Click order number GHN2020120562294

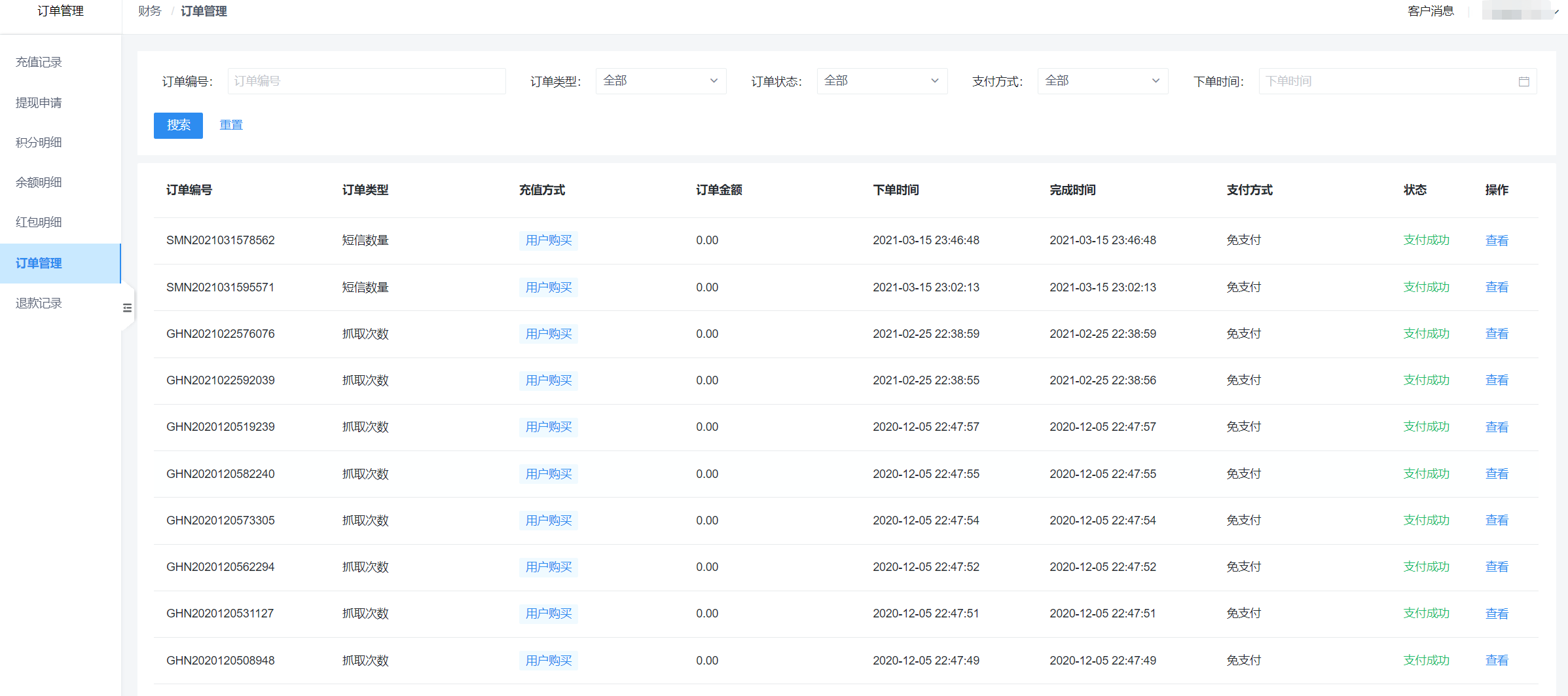pos(221,567)
